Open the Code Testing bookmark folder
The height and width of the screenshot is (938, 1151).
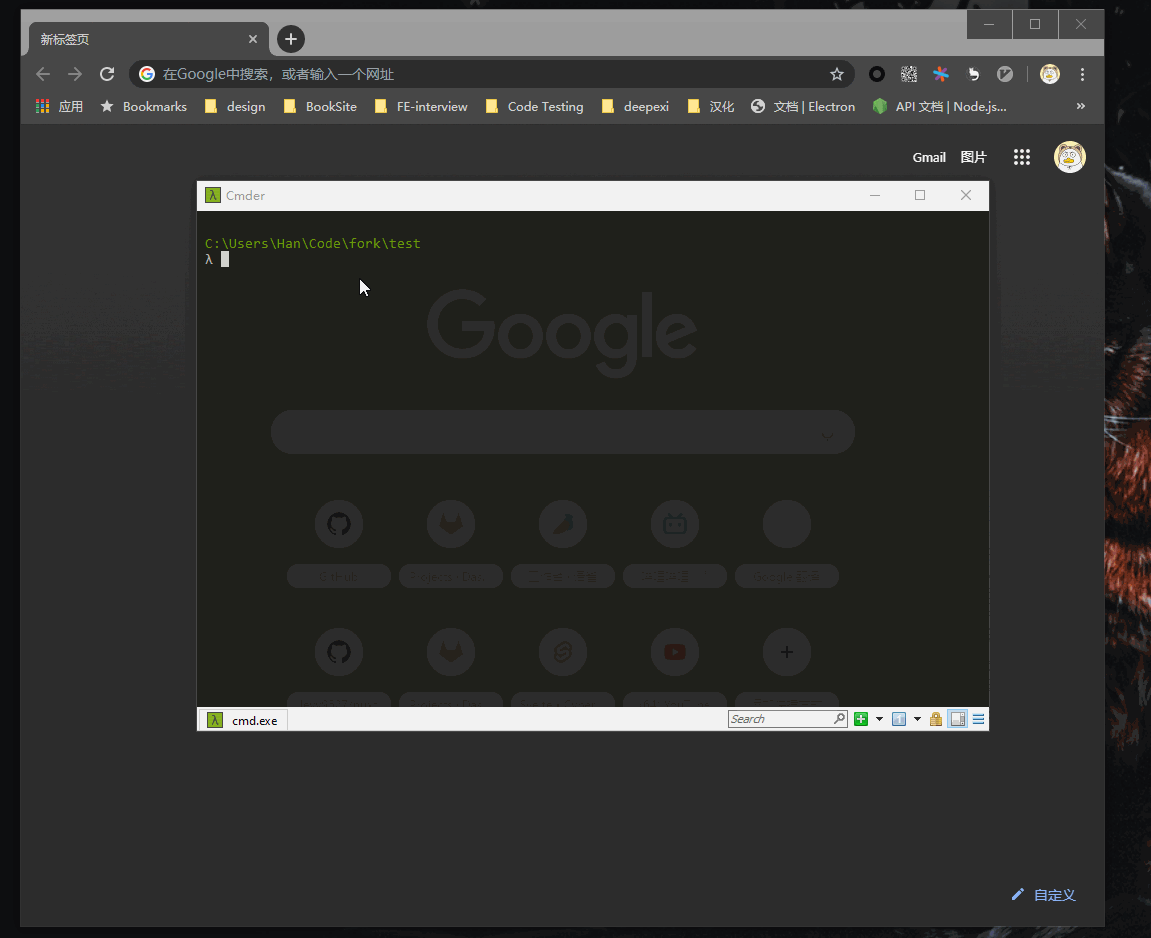click(535, 106)
